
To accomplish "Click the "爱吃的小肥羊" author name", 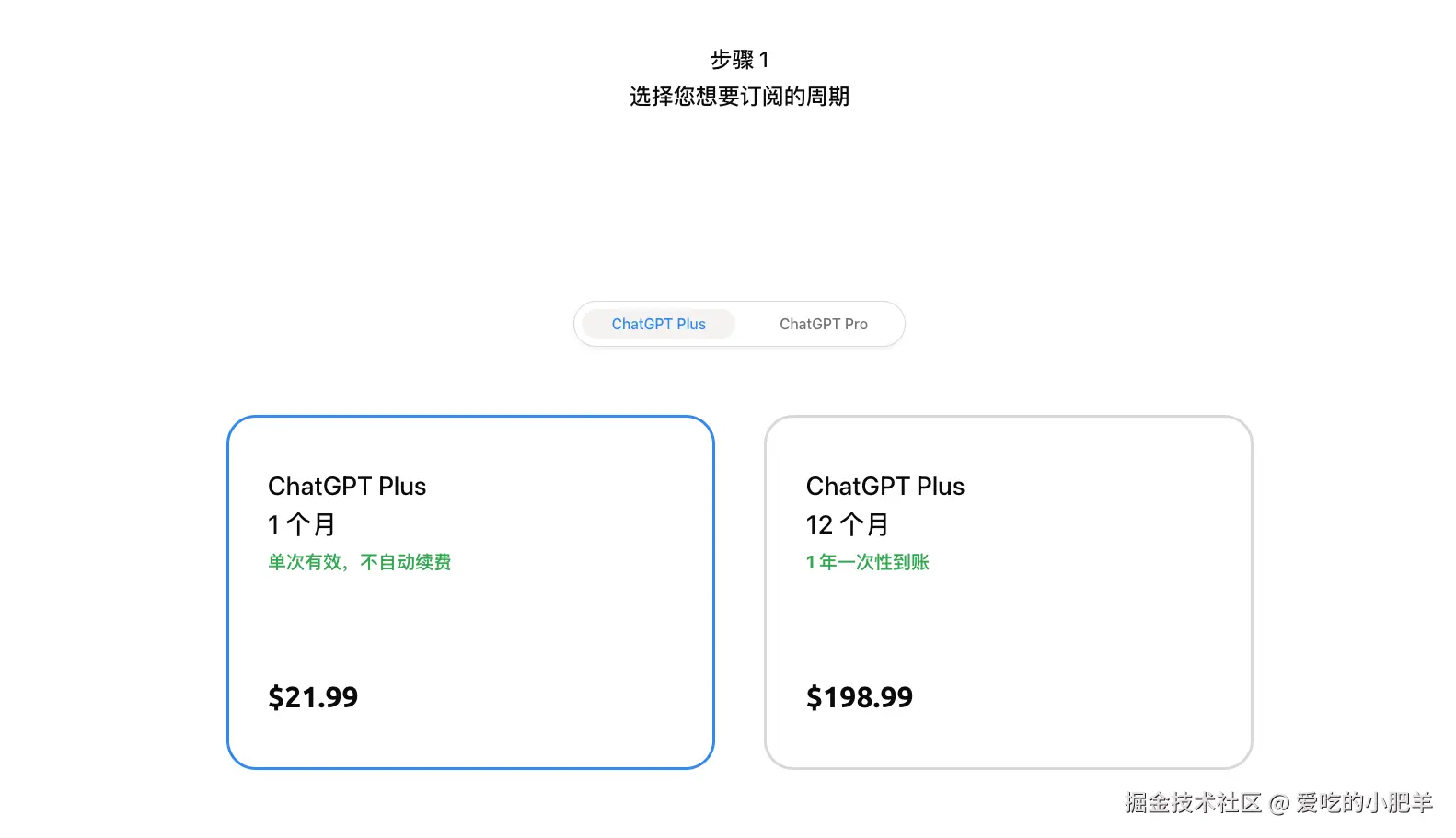I will 1364,803.
